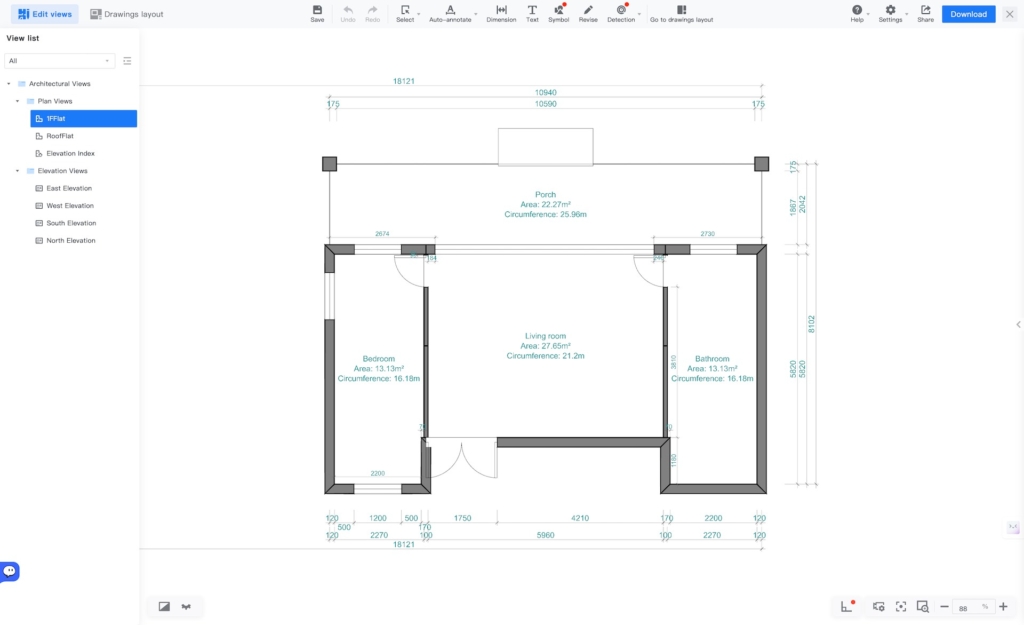The image size is (1024, 625).
Task: Open the All filter dropdown in View list
Action: pos(59,61)
